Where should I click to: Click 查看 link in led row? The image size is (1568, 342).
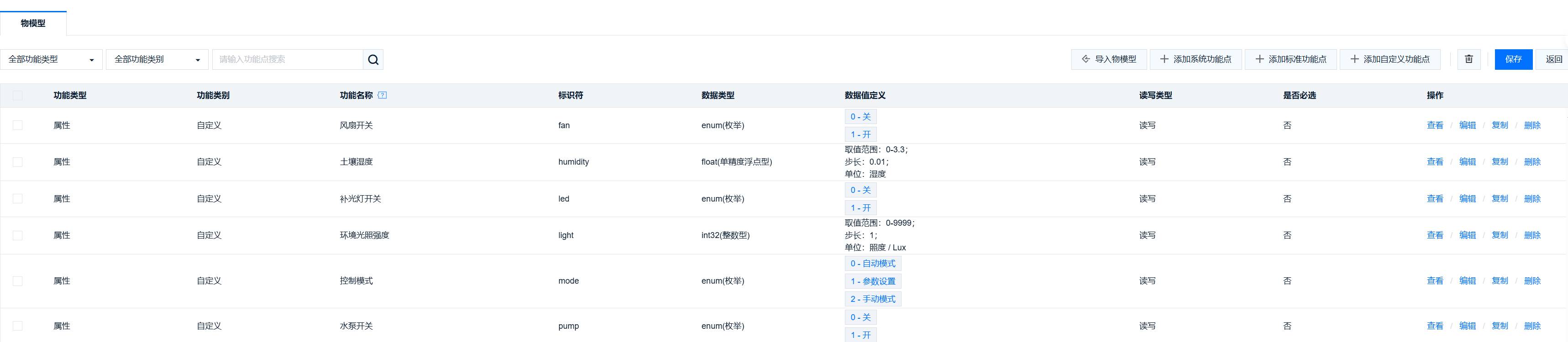1435,199
